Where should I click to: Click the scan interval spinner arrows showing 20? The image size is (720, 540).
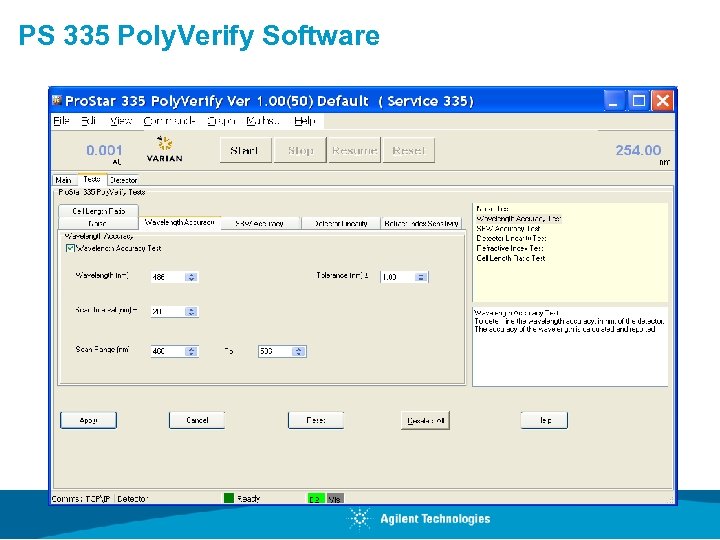click(191, 312)
